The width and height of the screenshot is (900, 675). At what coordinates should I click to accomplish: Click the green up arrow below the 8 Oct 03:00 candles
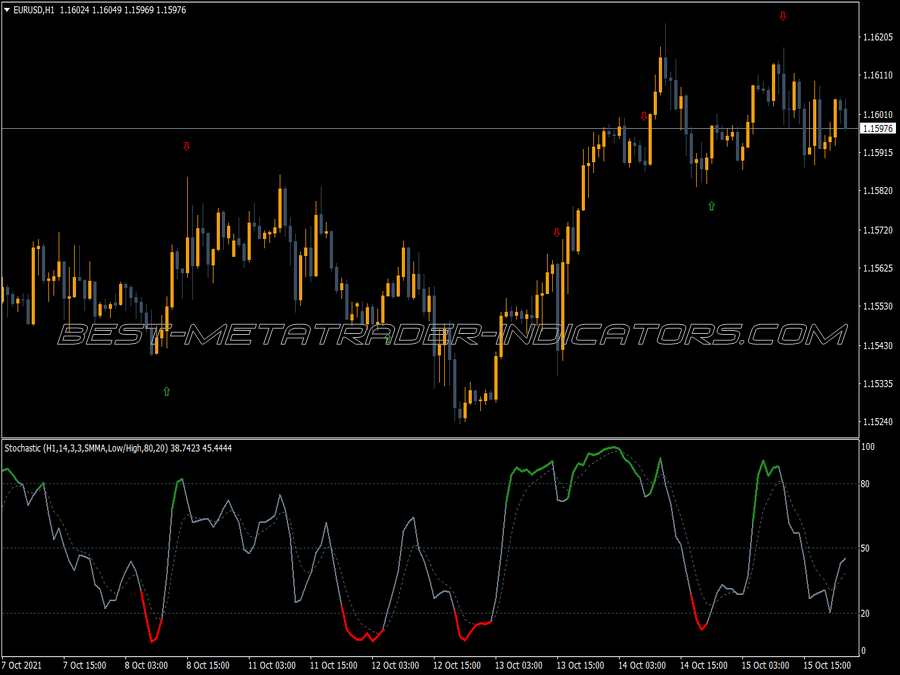tap(166, 391)
